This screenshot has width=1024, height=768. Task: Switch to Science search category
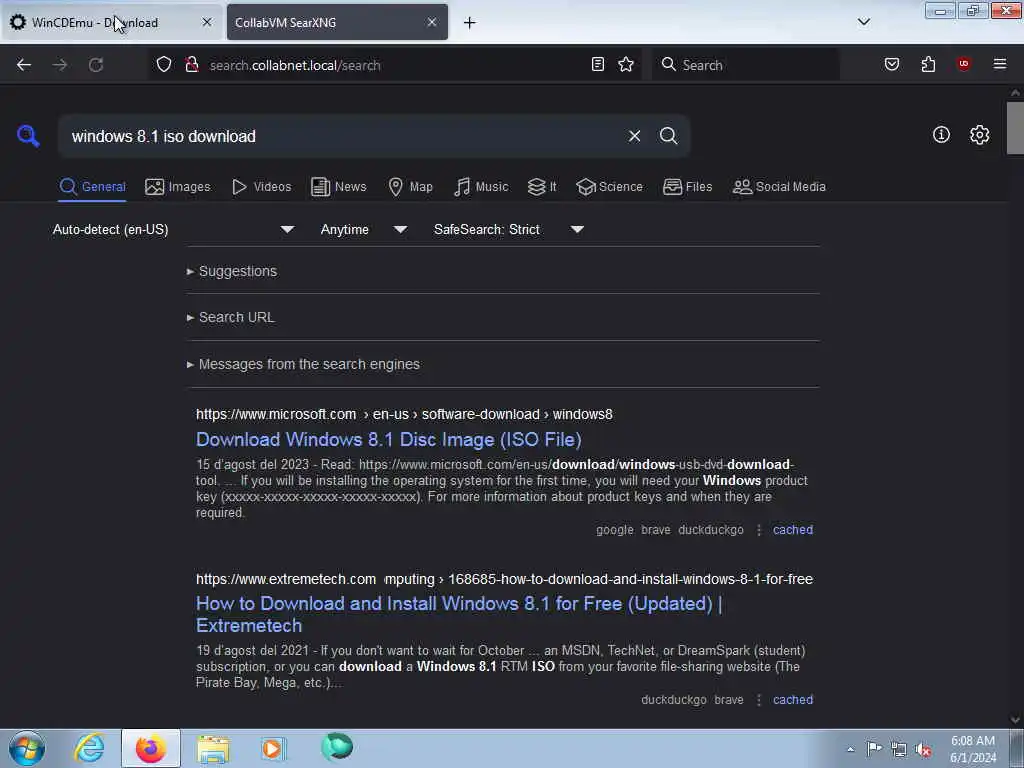click(609, 187)
